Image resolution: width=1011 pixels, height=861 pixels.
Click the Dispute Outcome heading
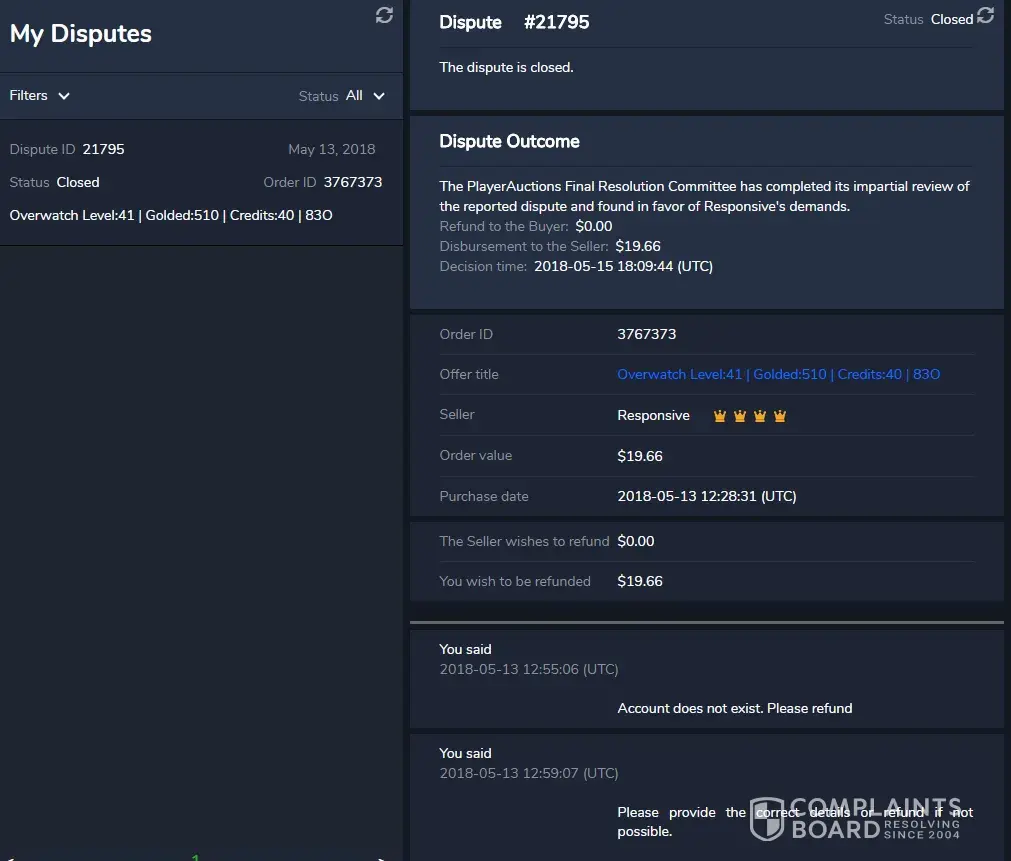[509, 142]
